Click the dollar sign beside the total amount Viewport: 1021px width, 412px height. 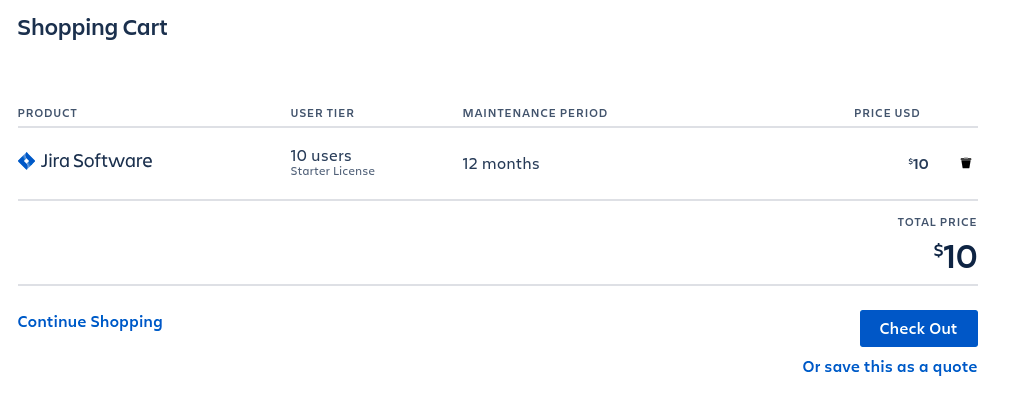coord(938,250)
